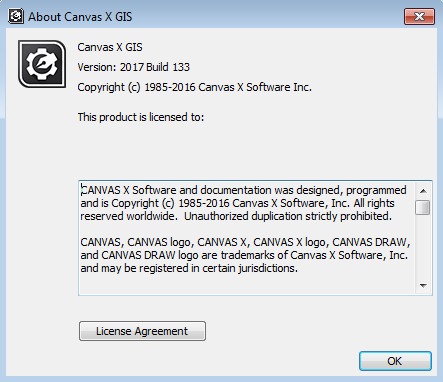The image size is (443, 382).
Task: Click the scrollbar thumb of the legal text box
Action: (423, 207)
